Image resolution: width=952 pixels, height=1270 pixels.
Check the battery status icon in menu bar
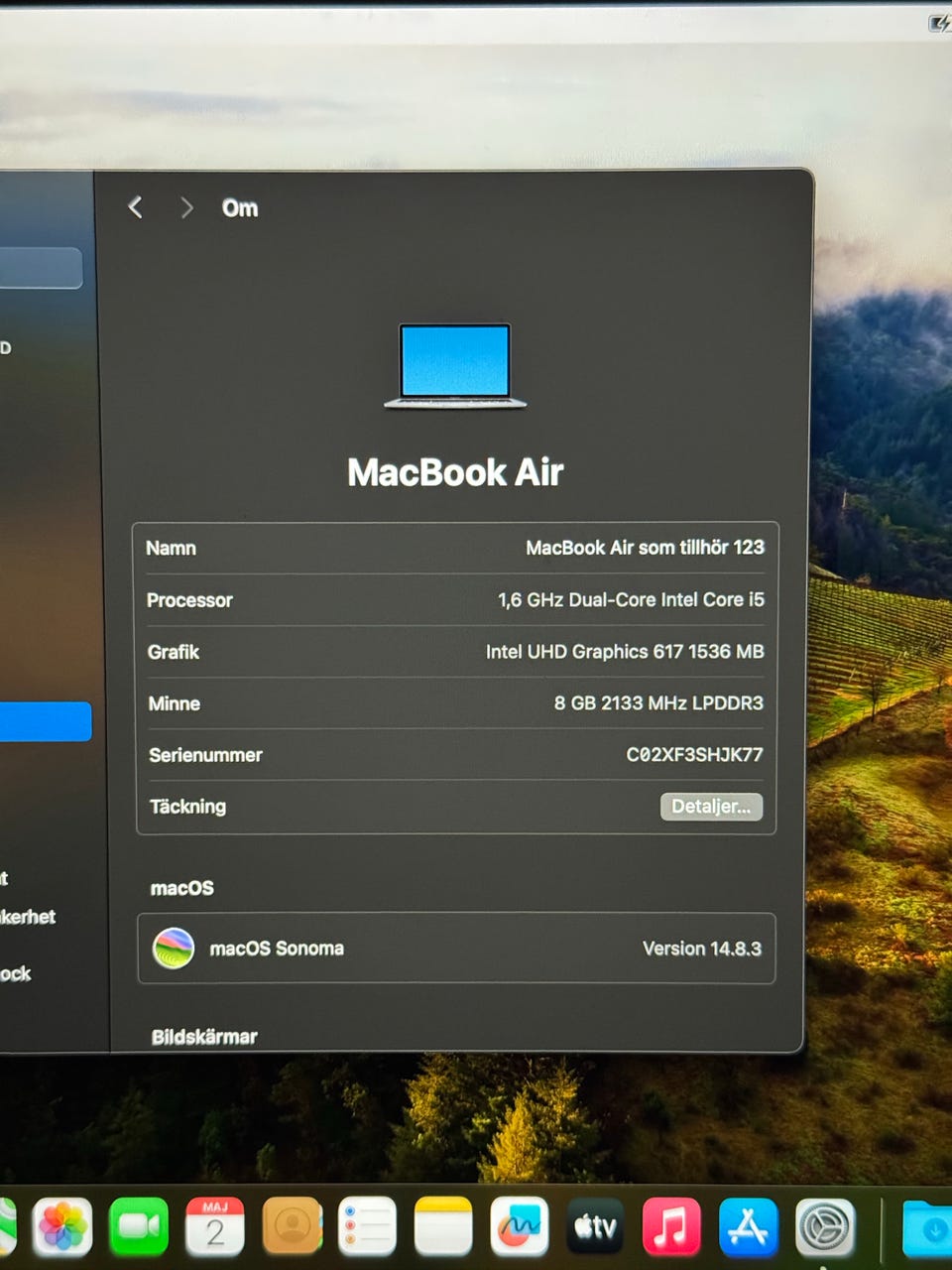click(938, 22)
